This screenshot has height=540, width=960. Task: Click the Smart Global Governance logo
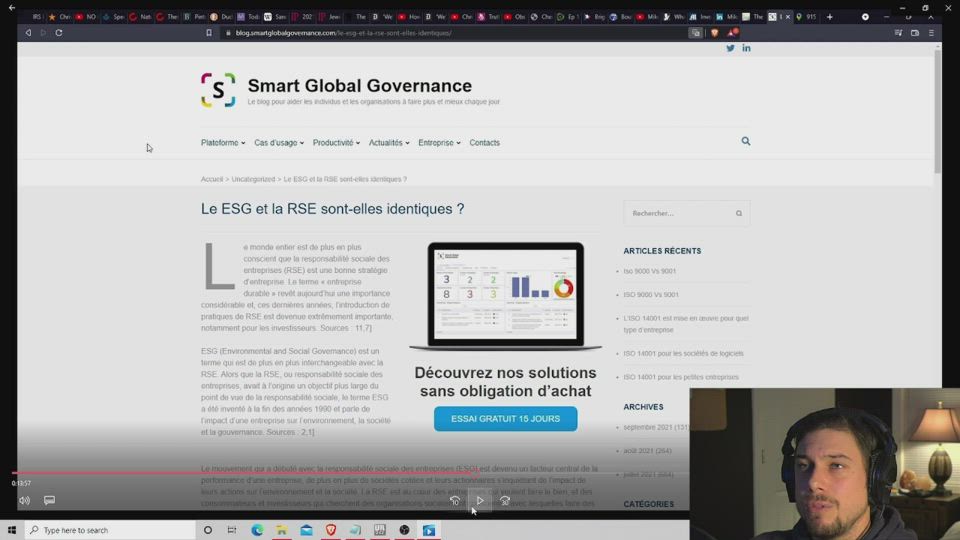tap(218, 90)
